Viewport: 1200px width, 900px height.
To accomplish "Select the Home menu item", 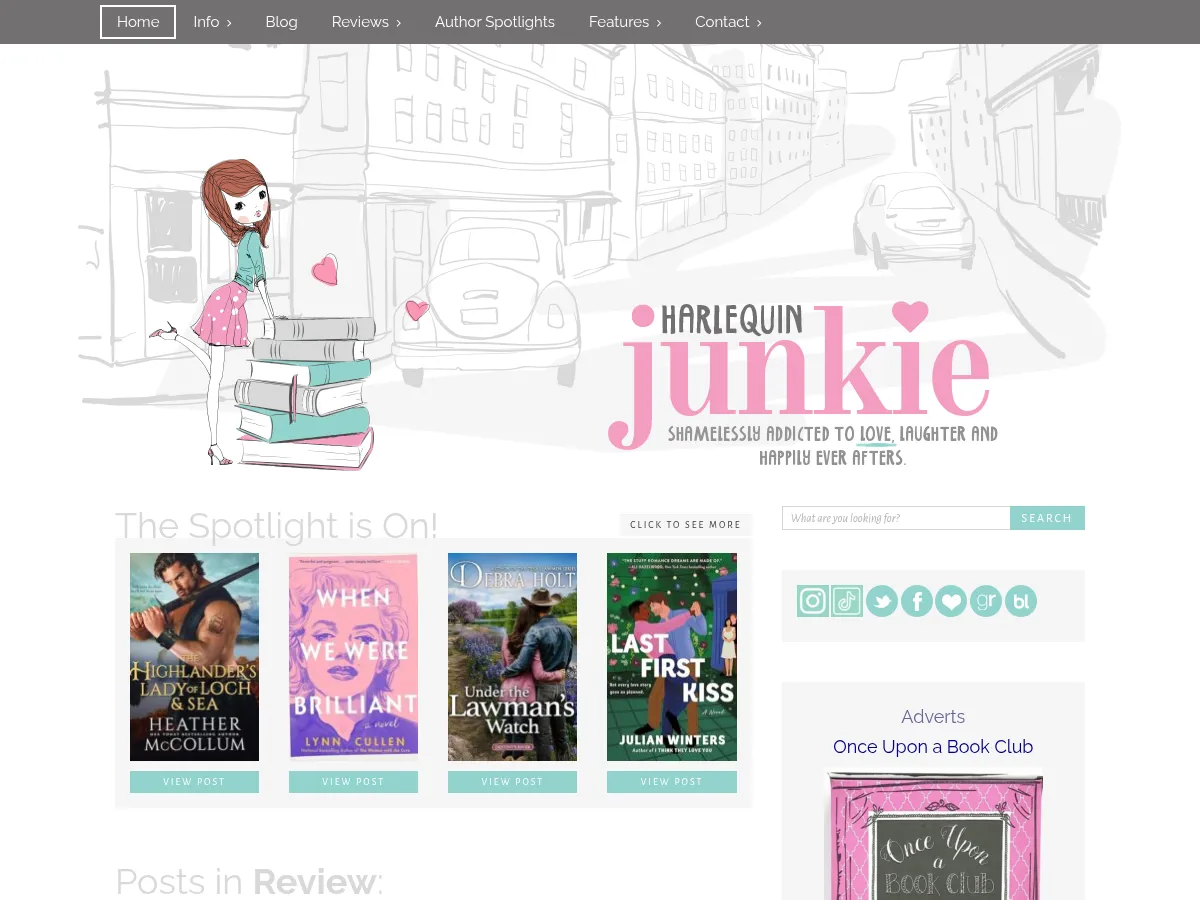I will (x=138, y=21).
